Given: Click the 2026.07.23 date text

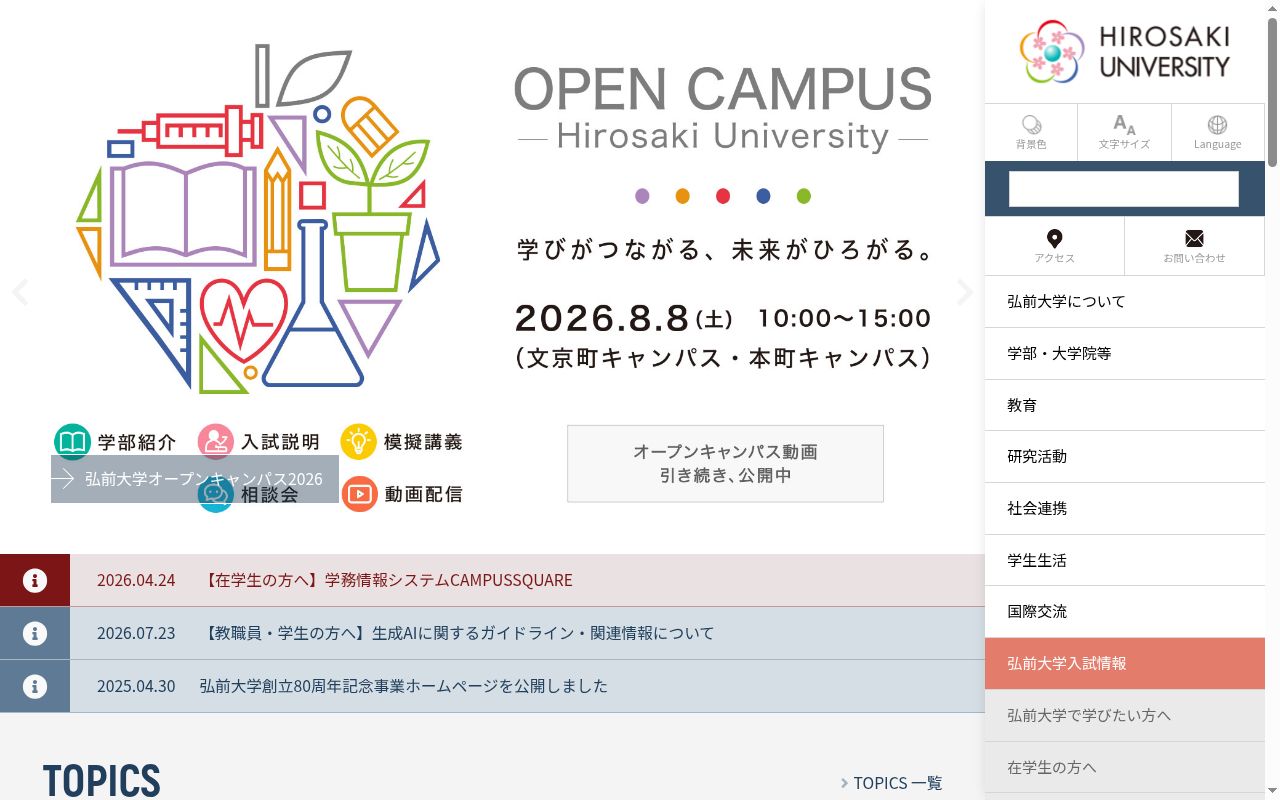Looking at the screenshot, I should click(136, 633).
